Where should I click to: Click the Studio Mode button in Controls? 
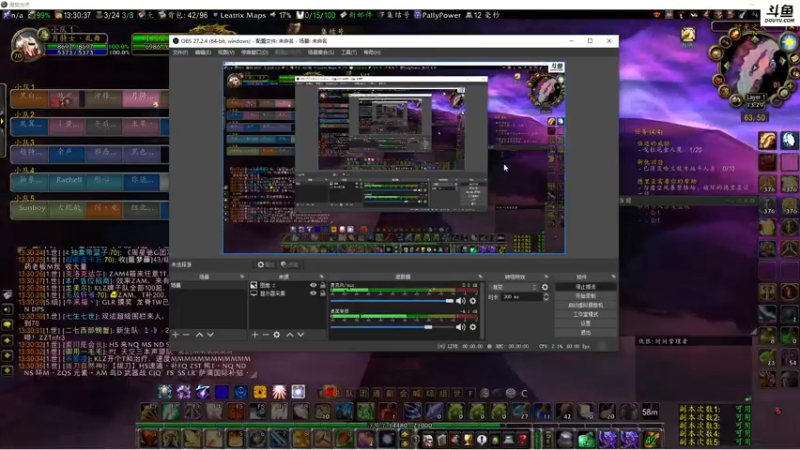pos(585,314)
